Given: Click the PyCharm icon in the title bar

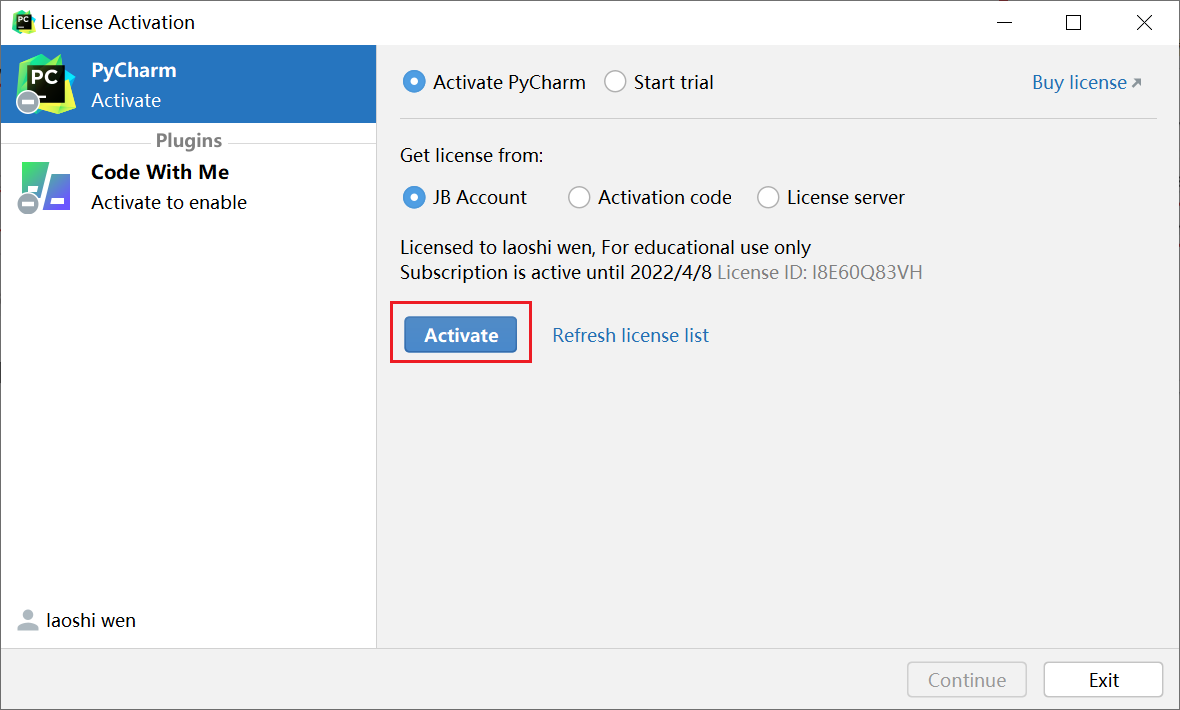Looking at the screenshot, I should pos(23,22).
